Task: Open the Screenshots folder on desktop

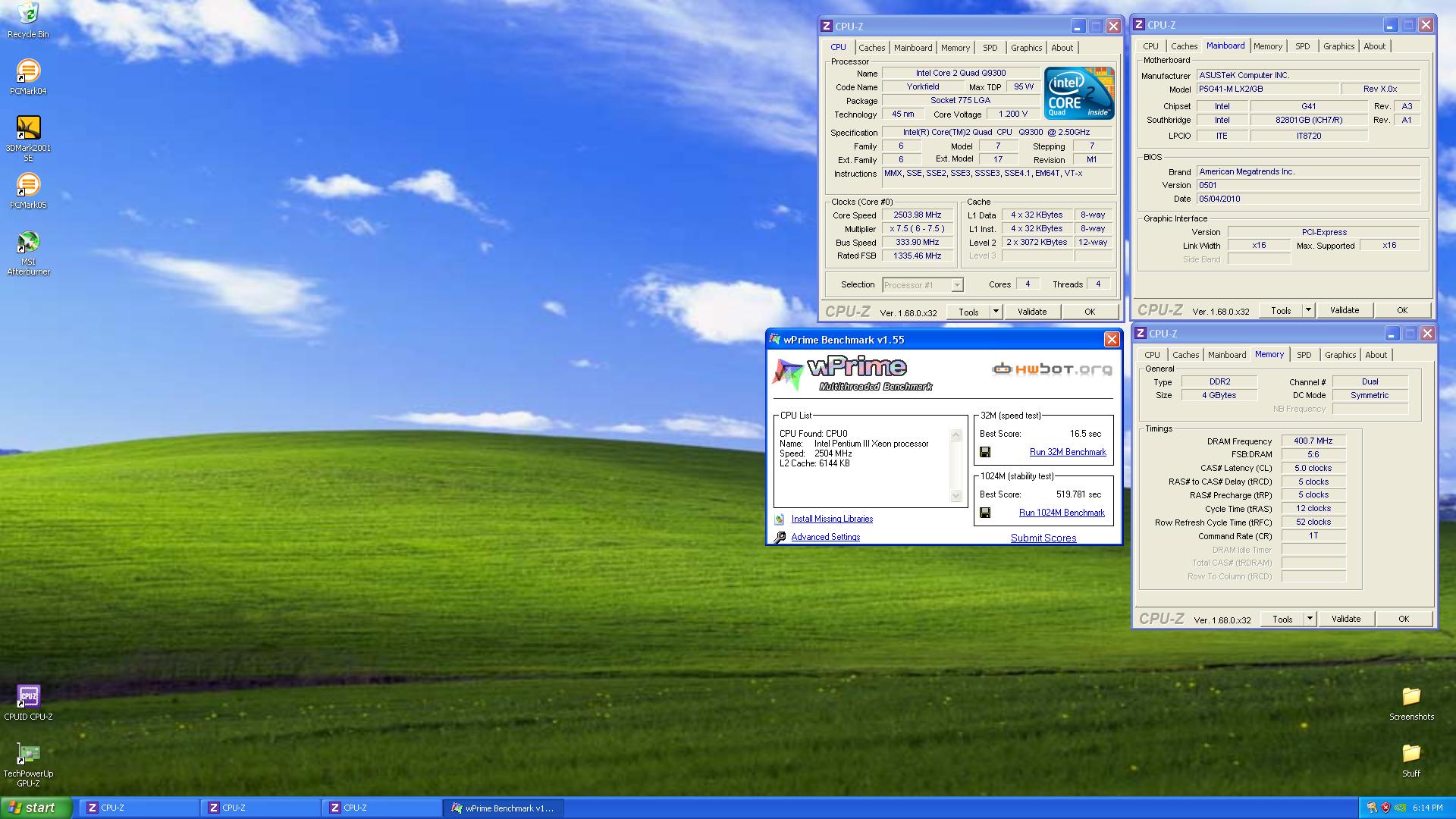Action: [x=1411, y=702]
